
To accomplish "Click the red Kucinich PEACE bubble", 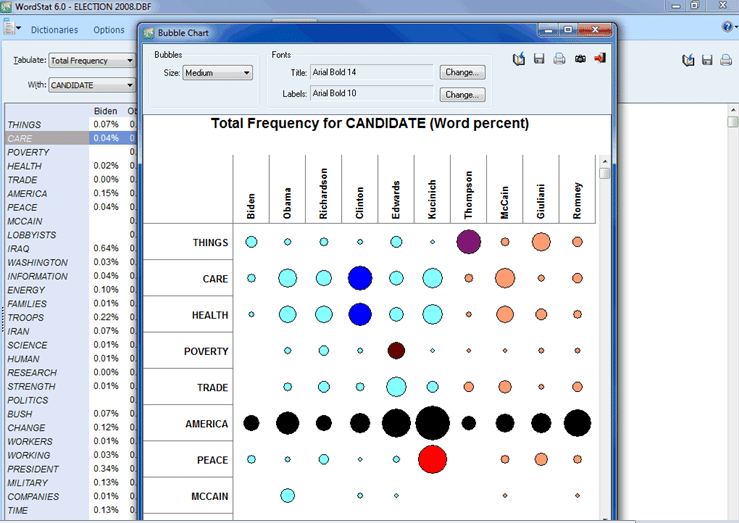I will (x=432, y=459).
